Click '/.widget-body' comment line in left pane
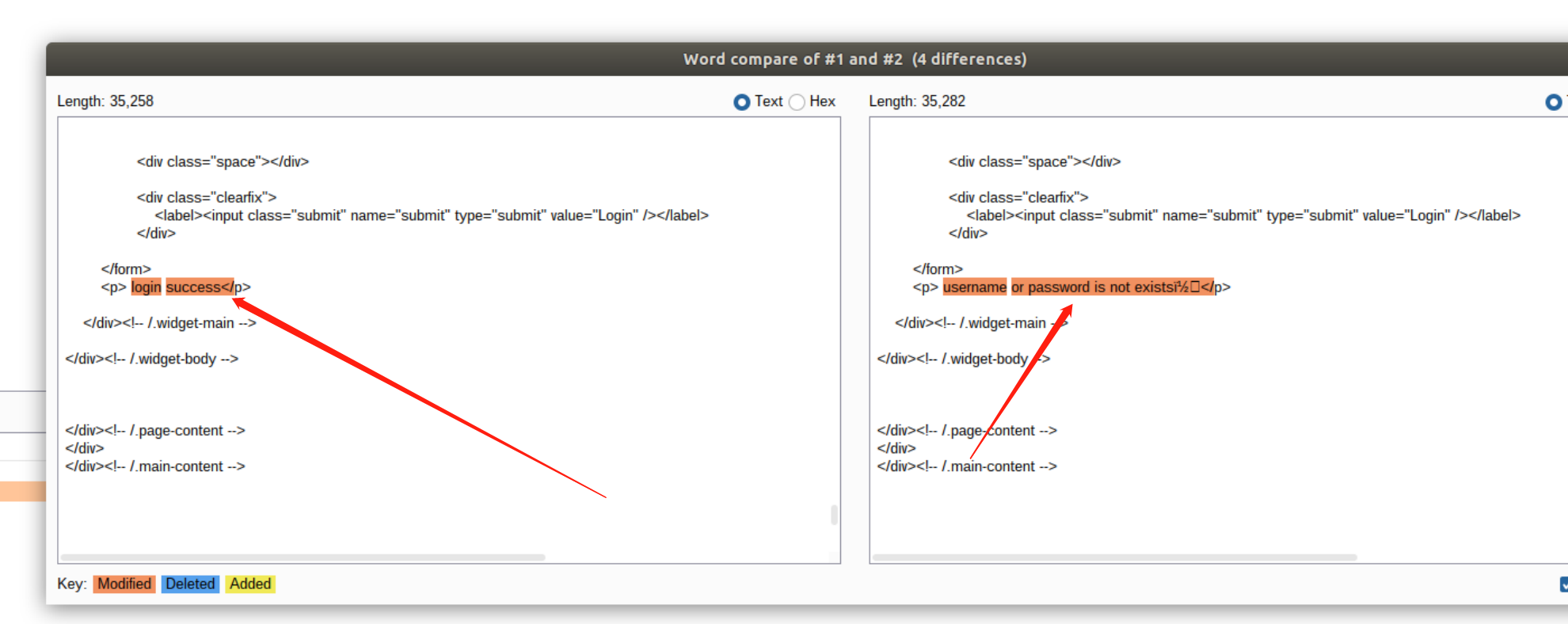Image resolution: width=1568 pixels, height=624 pixels. click(x=151, y=359)
